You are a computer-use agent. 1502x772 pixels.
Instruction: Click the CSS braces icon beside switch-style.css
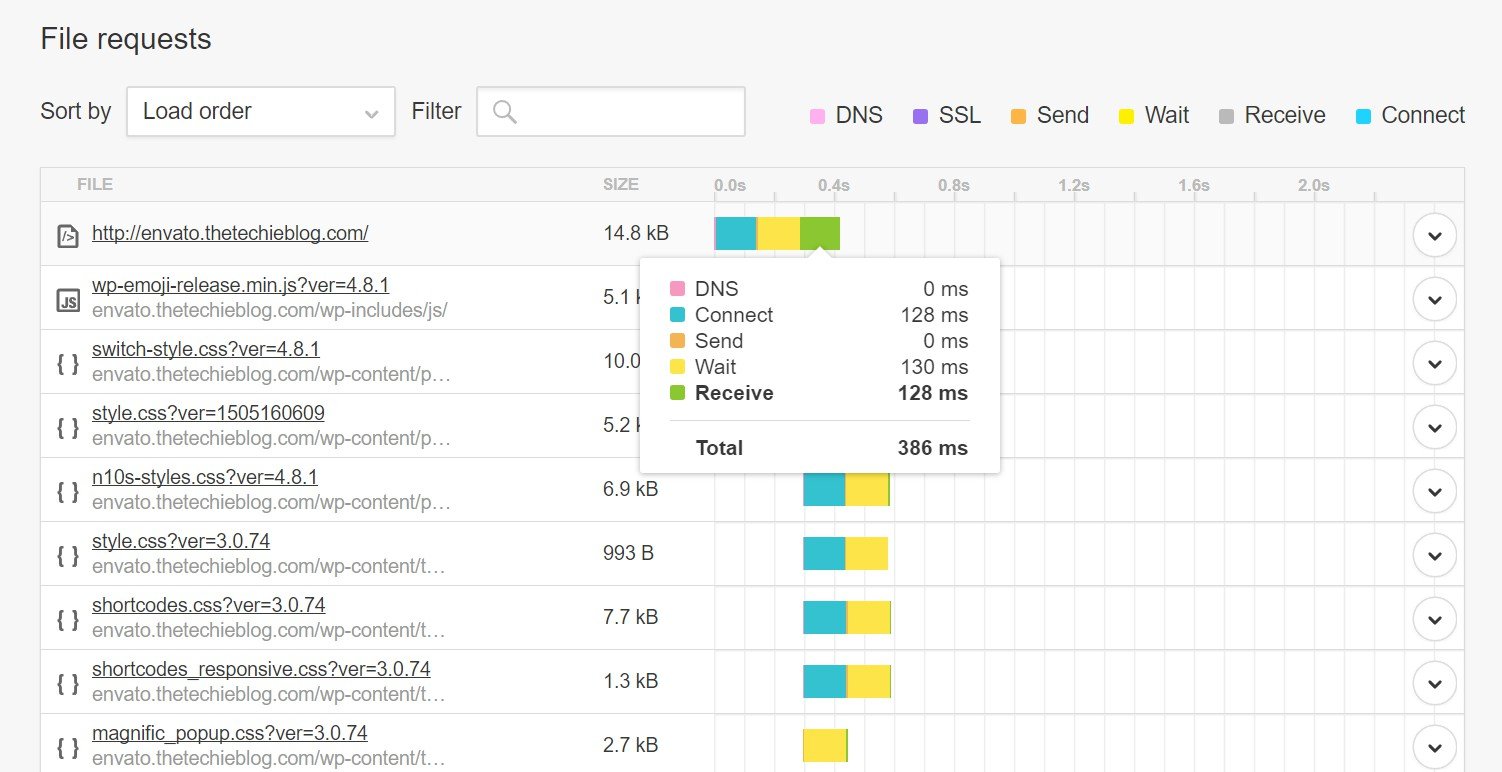[67, 363]
